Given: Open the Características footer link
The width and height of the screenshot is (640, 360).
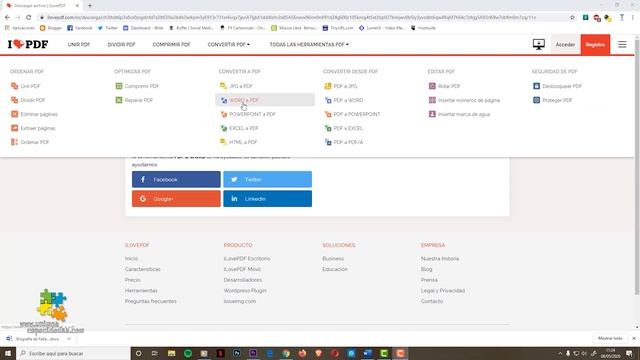Looking at the screenshot, I should (142, 269).
